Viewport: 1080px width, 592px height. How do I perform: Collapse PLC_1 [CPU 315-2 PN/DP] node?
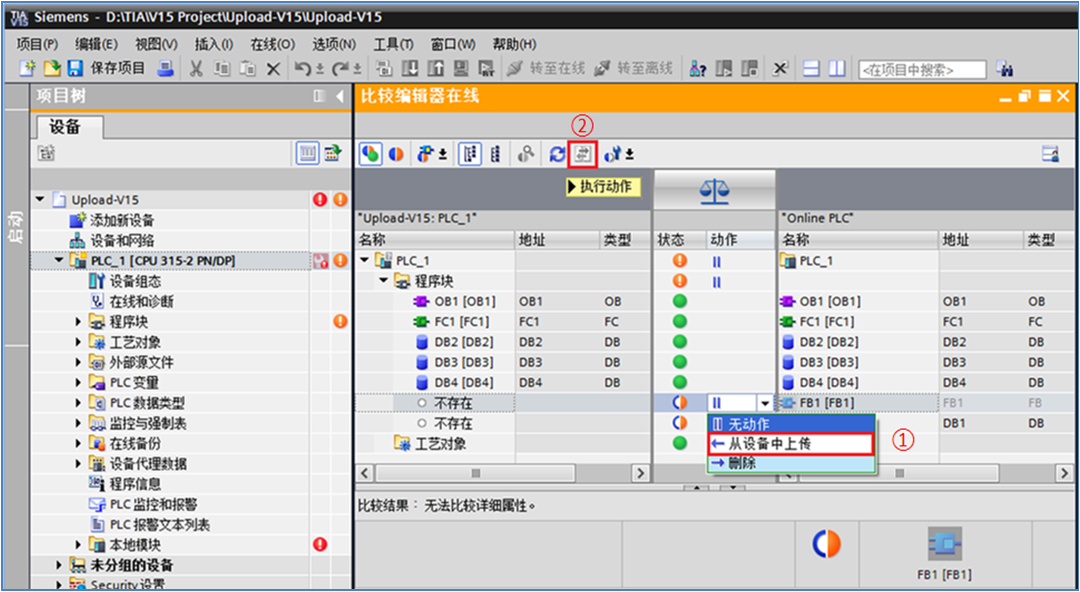tap(59, 261)
